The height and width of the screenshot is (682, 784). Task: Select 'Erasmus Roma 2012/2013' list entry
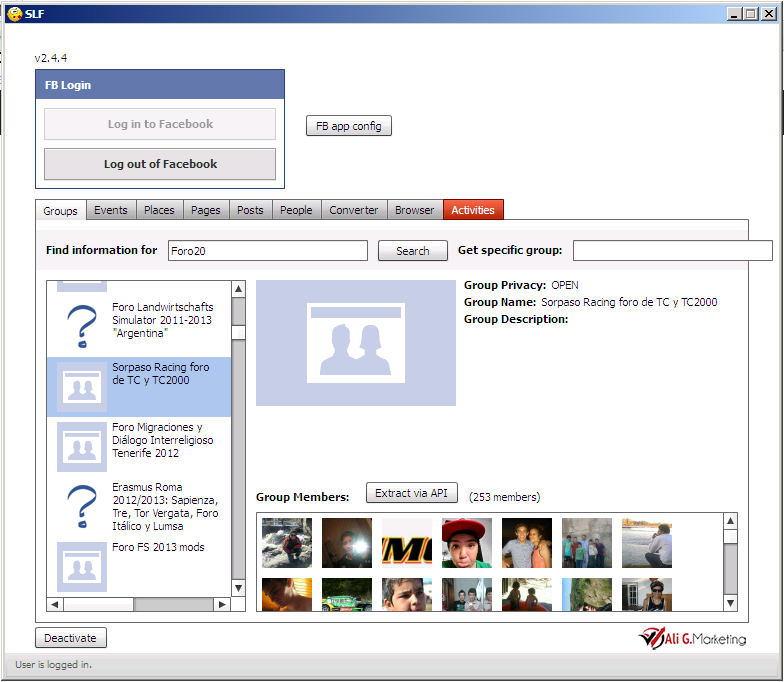pos(139,507)
